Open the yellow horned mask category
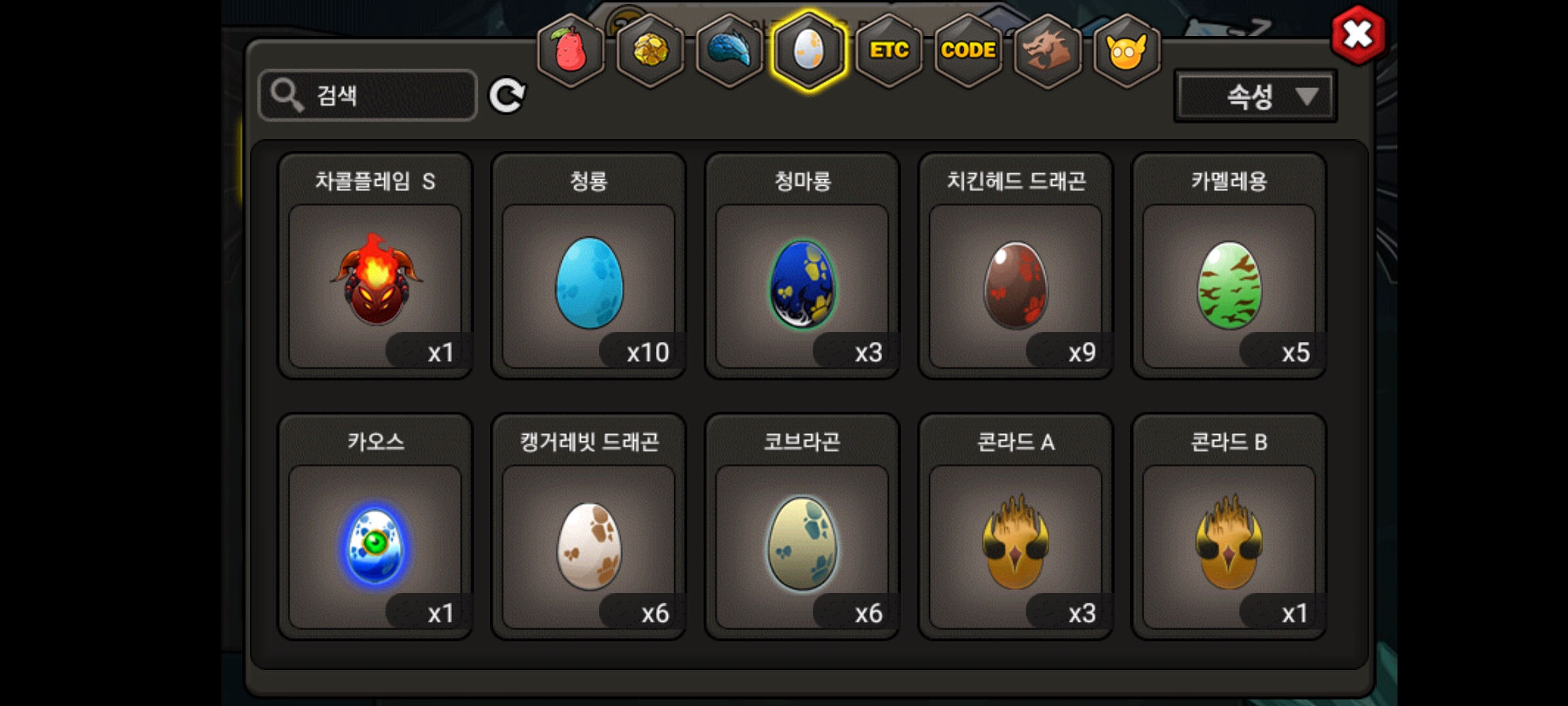 (1127, 51)
